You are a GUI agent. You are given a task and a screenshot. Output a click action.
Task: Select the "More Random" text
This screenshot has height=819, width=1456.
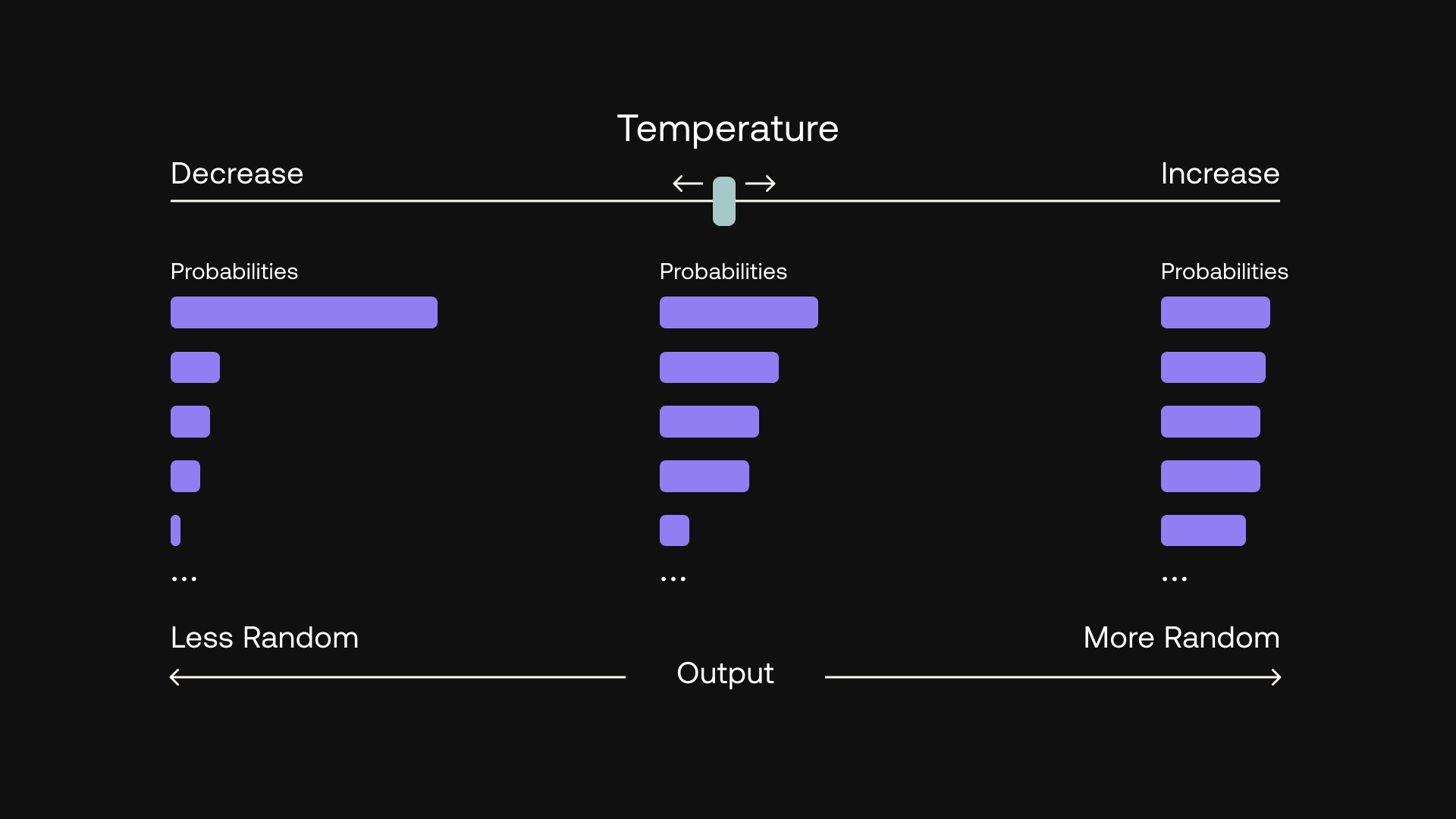[1181, 638]
